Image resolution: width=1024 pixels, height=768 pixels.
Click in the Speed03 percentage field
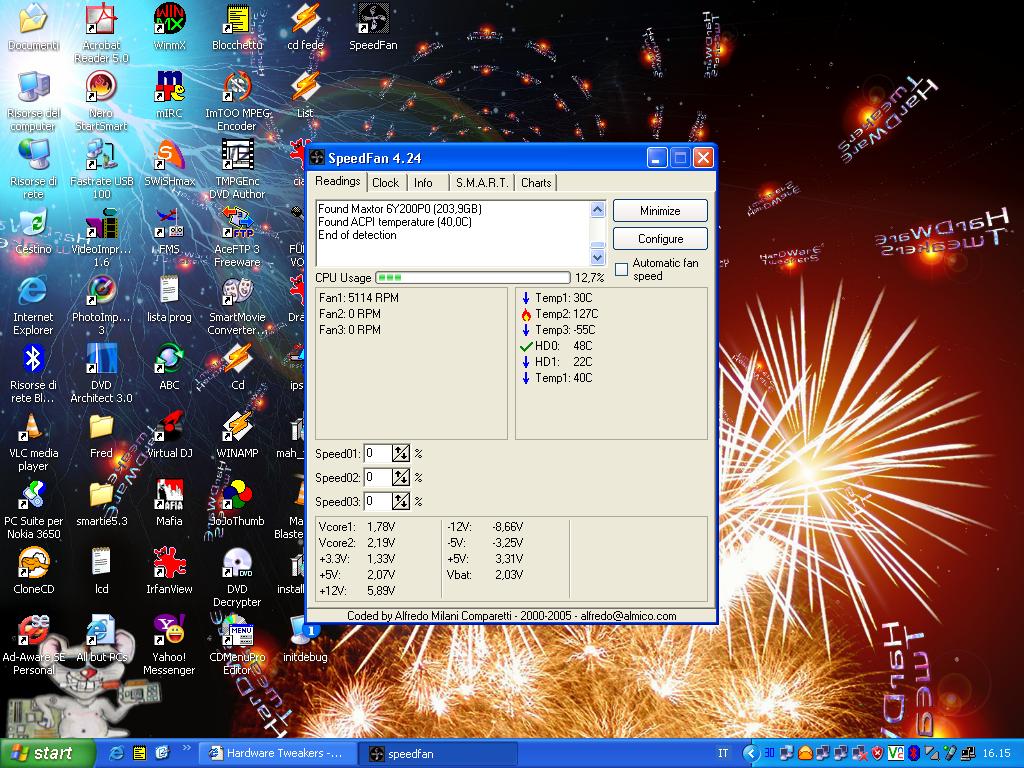pos(377,502)
